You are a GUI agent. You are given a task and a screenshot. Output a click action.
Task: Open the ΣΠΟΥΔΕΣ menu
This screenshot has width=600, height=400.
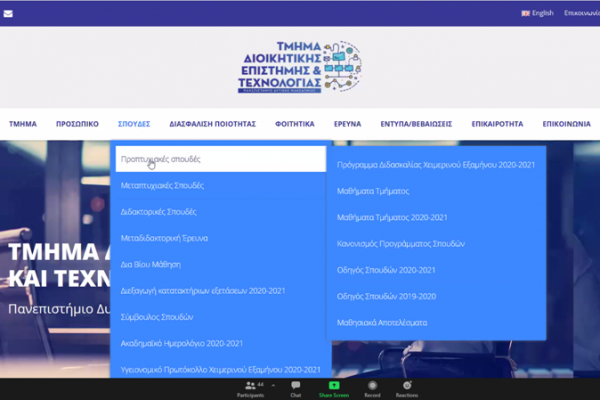[134, 124]
